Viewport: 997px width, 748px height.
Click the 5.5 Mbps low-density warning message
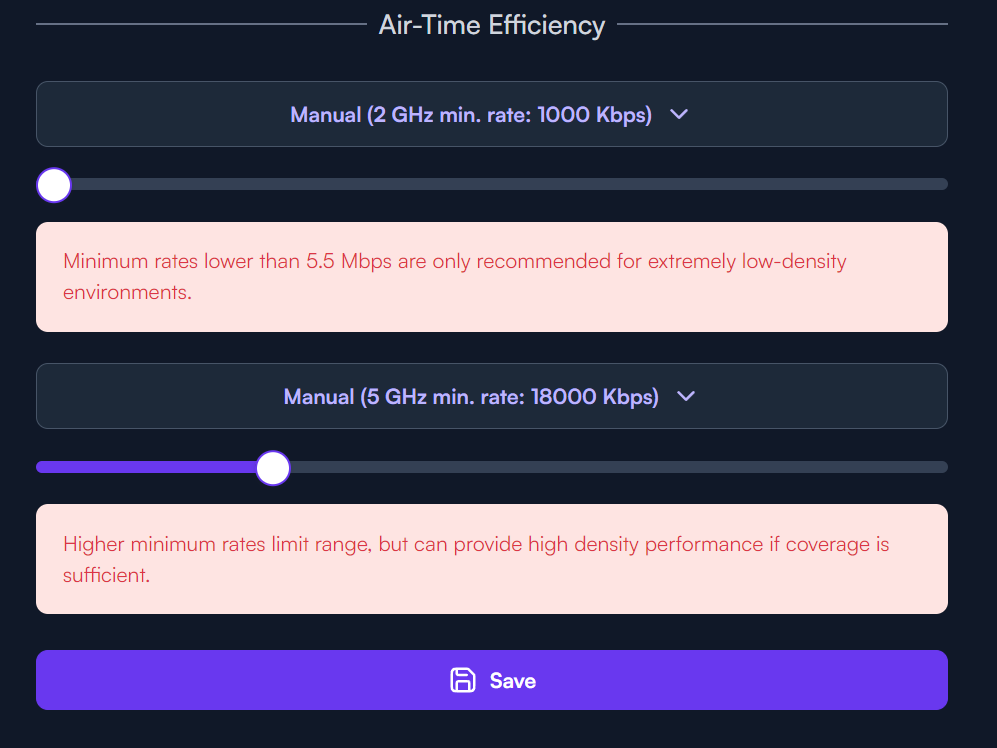(492, 277)
